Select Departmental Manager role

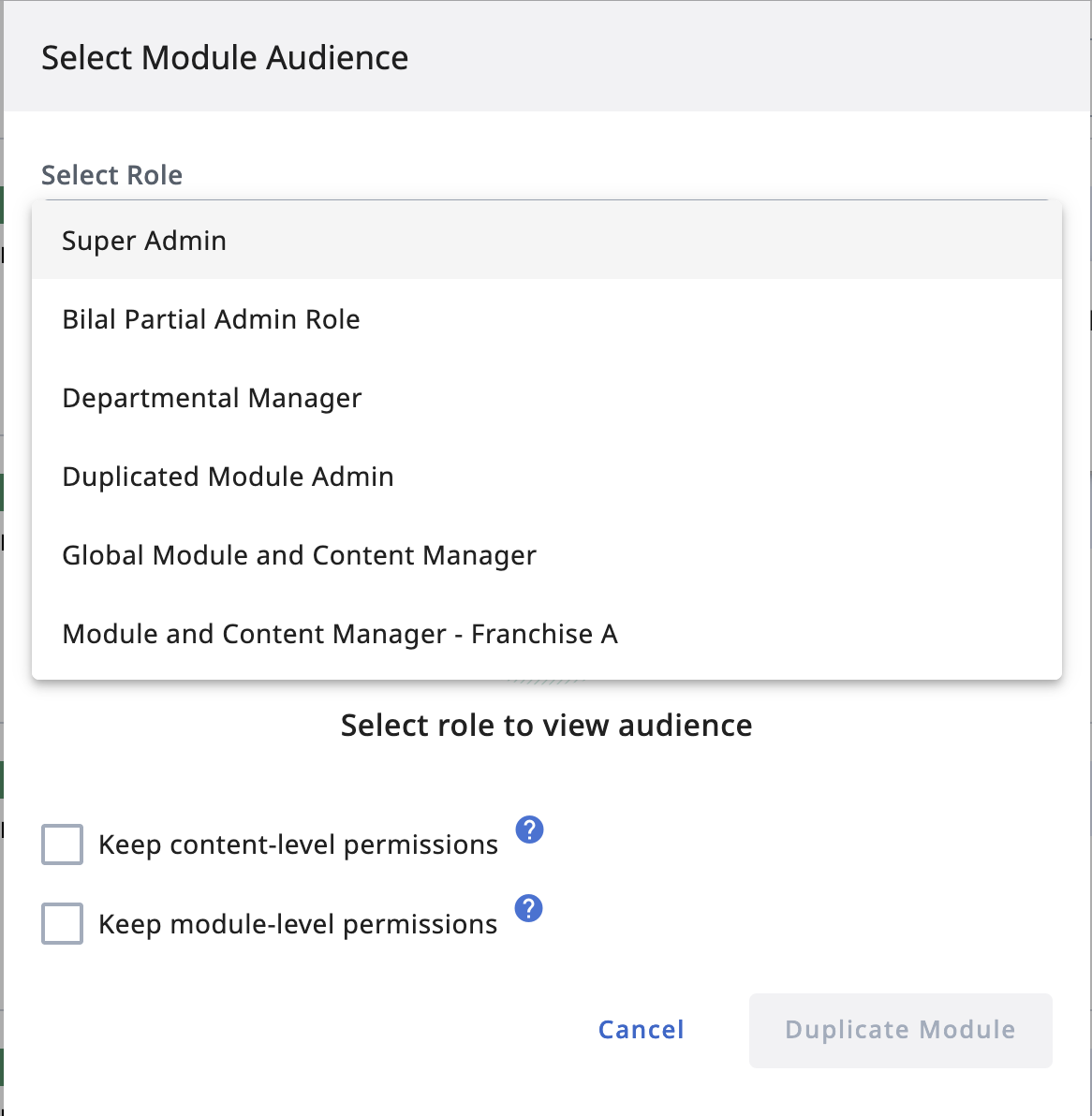pos(212,398)
